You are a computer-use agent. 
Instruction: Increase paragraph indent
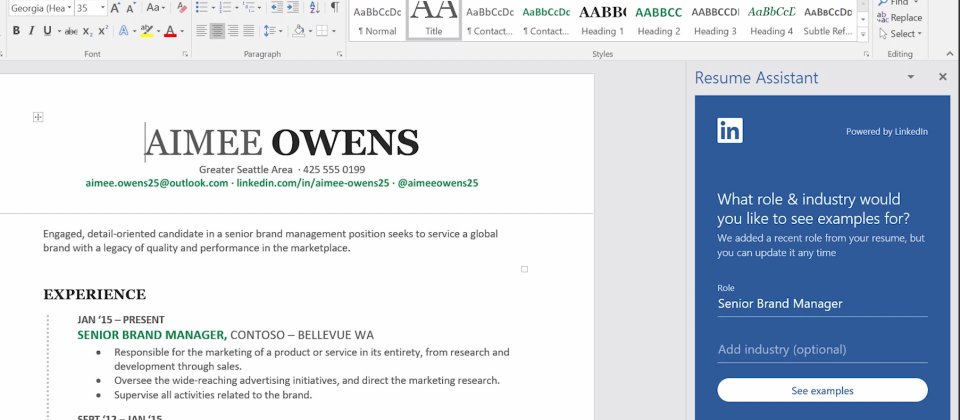(x=293, y=8)
